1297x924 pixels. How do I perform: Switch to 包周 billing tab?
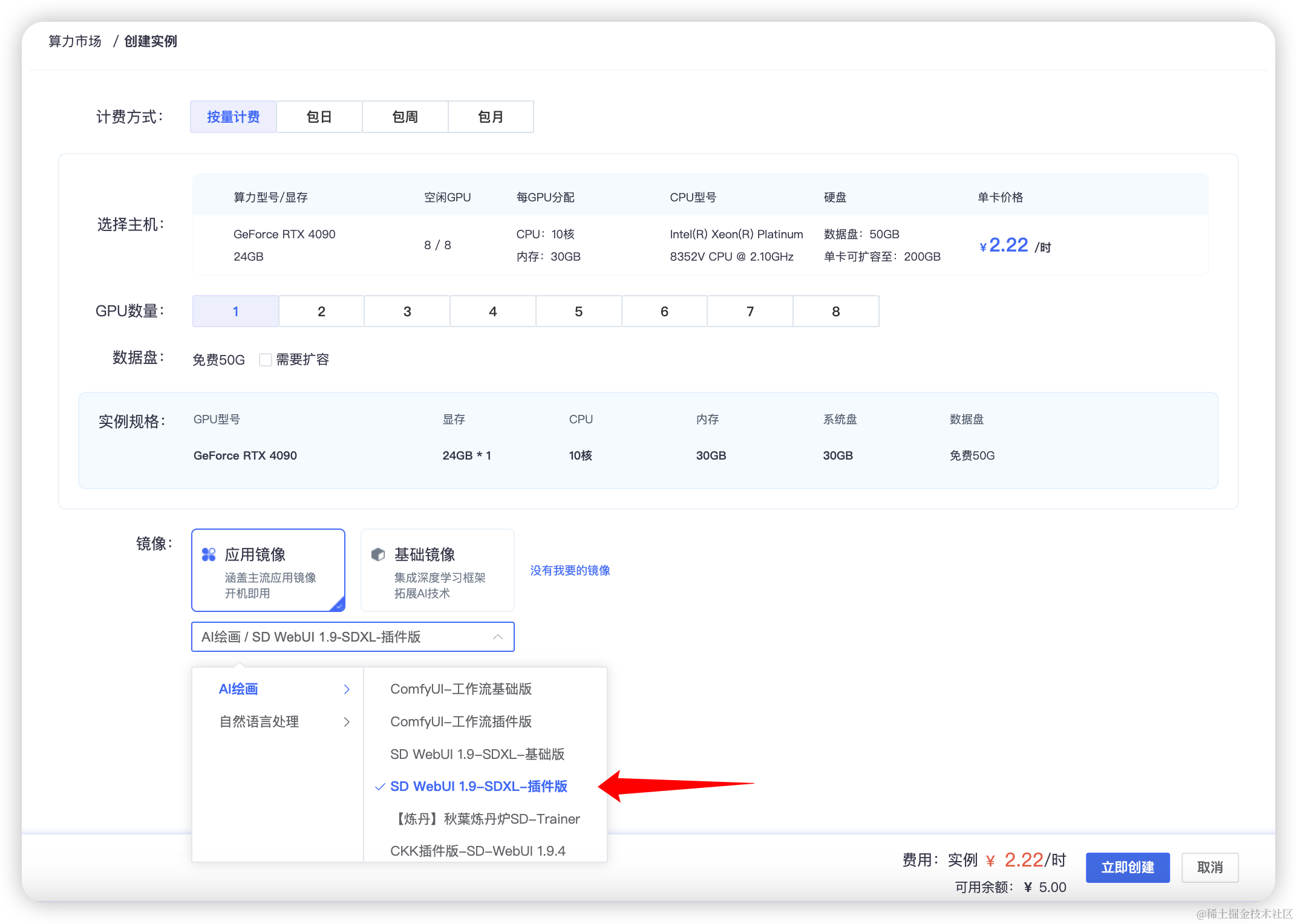pos(405,117)
